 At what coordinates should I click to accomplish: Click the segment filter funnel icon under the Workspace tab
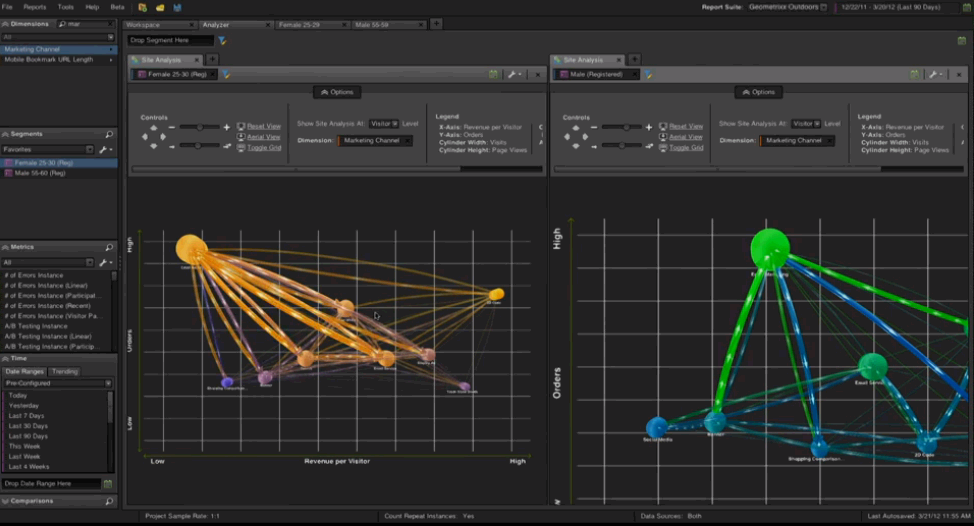click(x=222, y=41)
